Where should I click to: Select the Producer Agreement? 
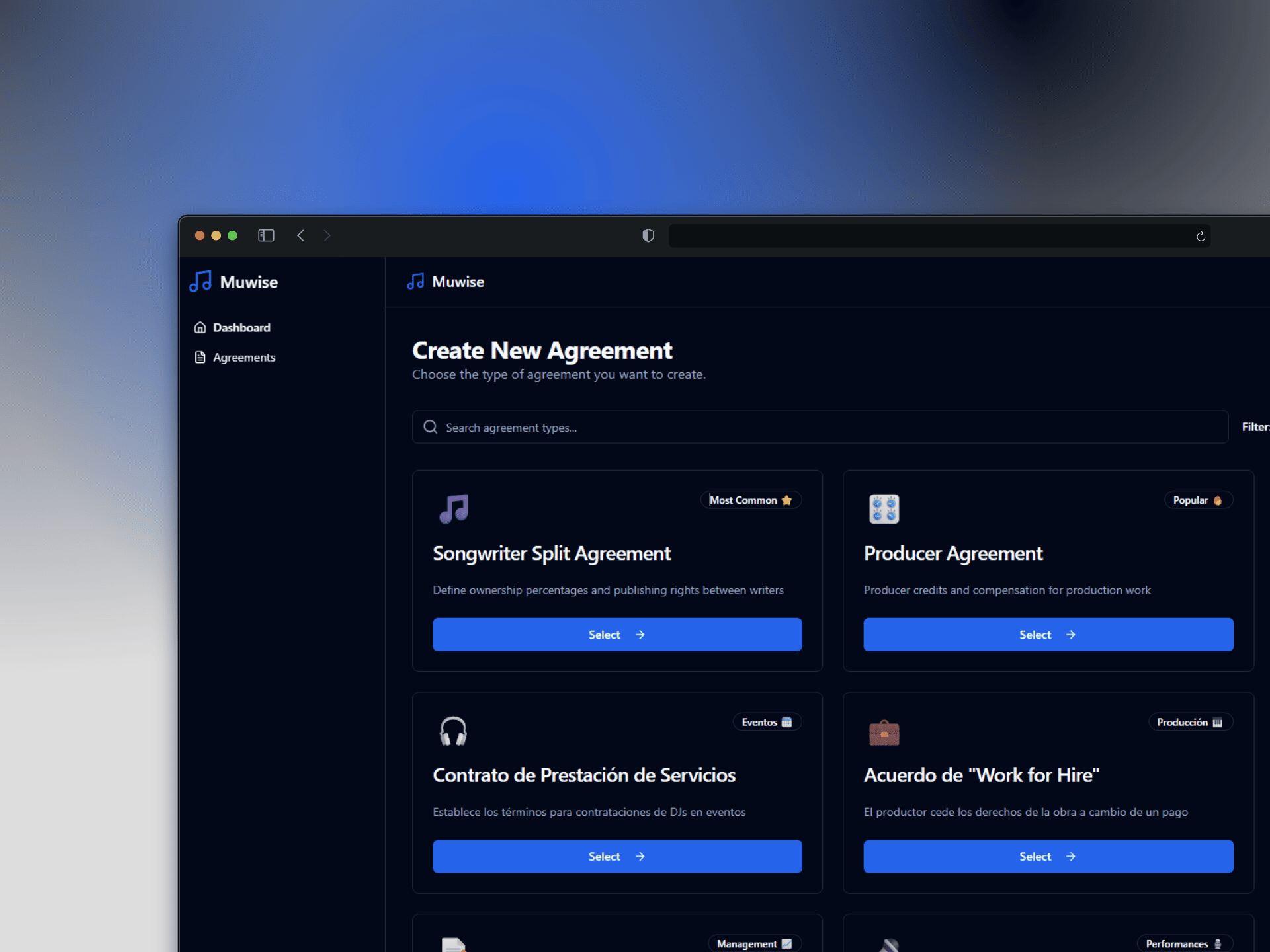click(x=1048, y=635)
